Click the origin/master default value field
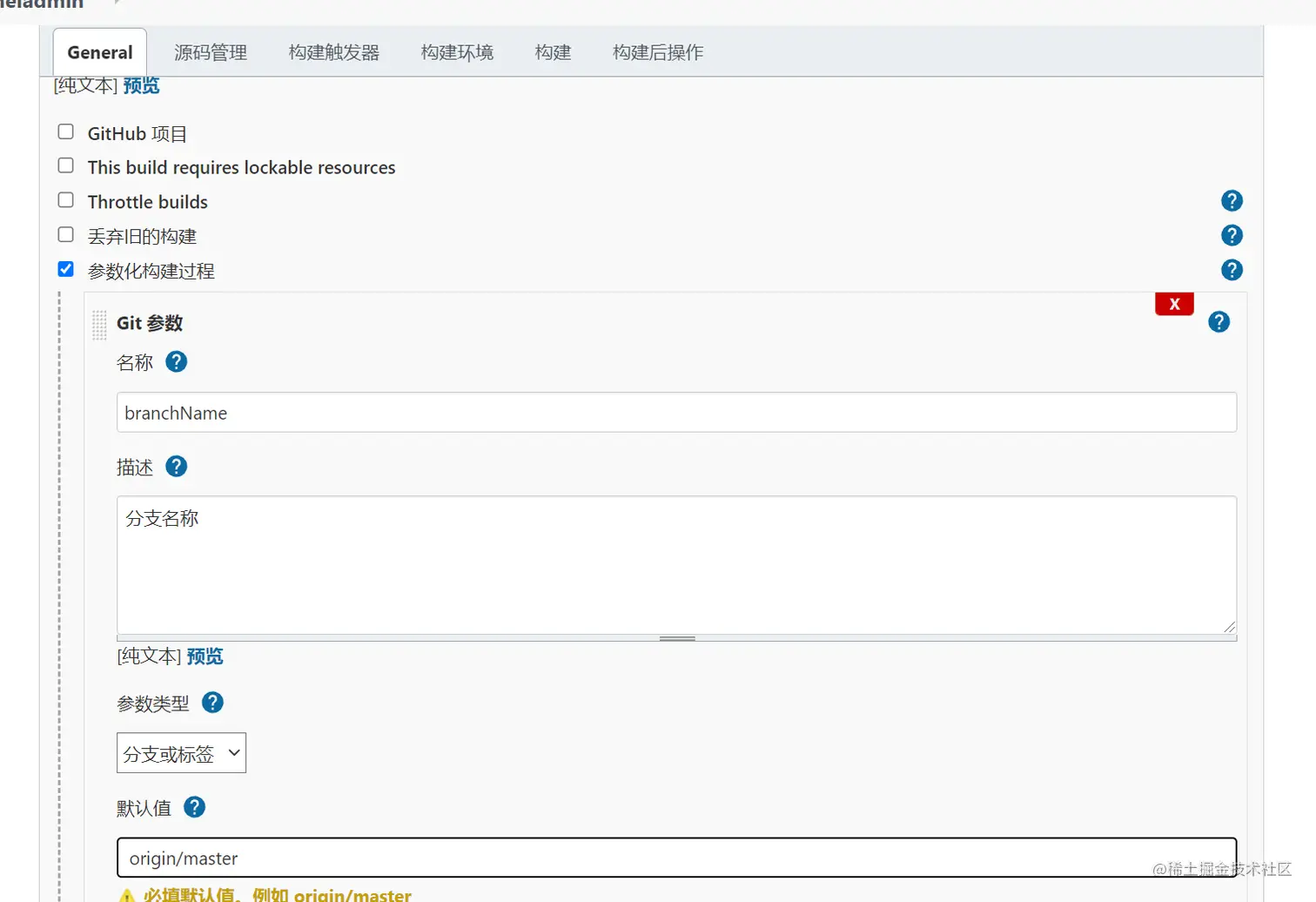This screenshot has height=902, width=1316. pos(676,858)
